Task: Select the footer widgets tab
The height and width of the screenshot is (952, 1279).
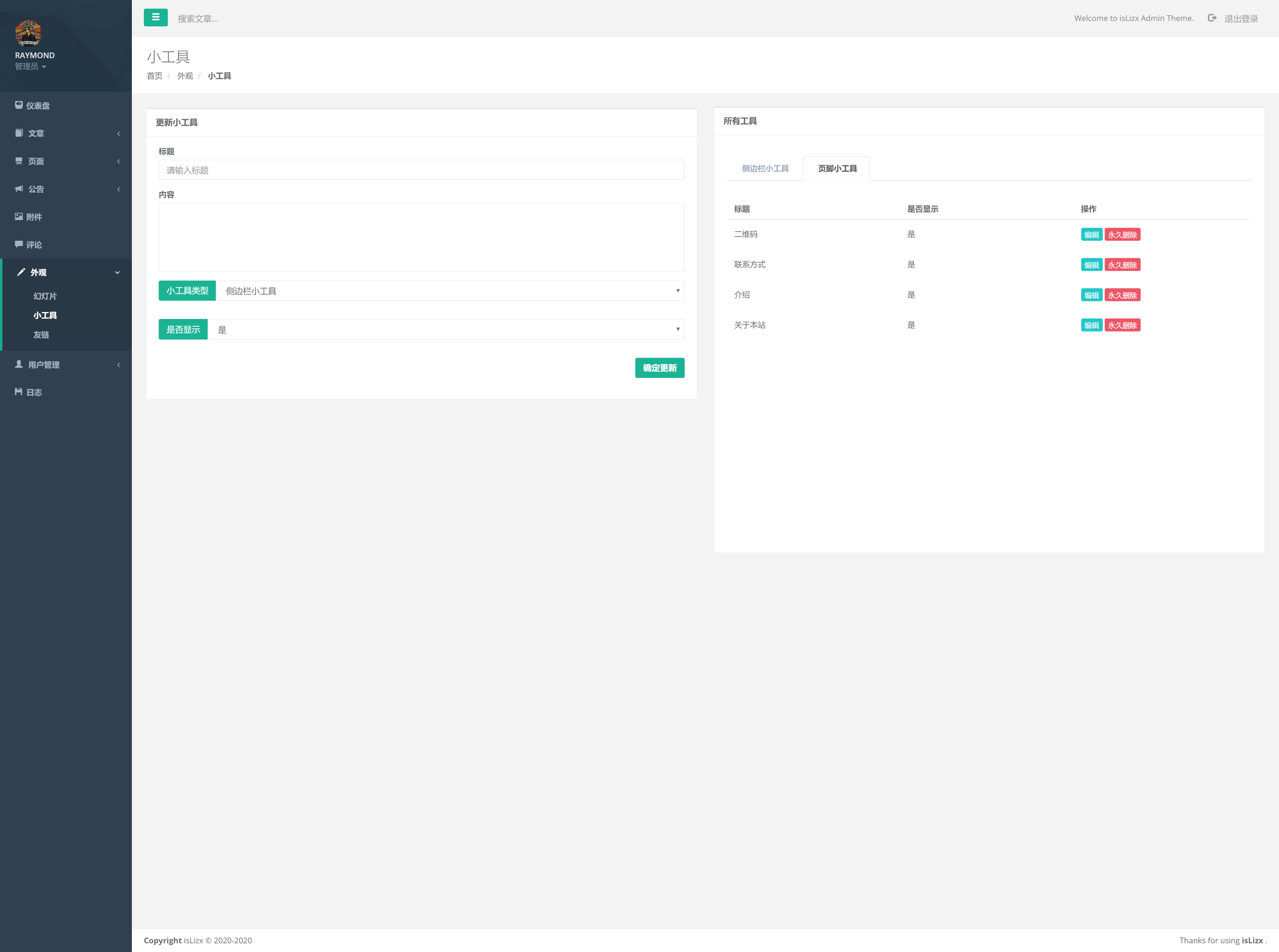Action: coord(837,168)
